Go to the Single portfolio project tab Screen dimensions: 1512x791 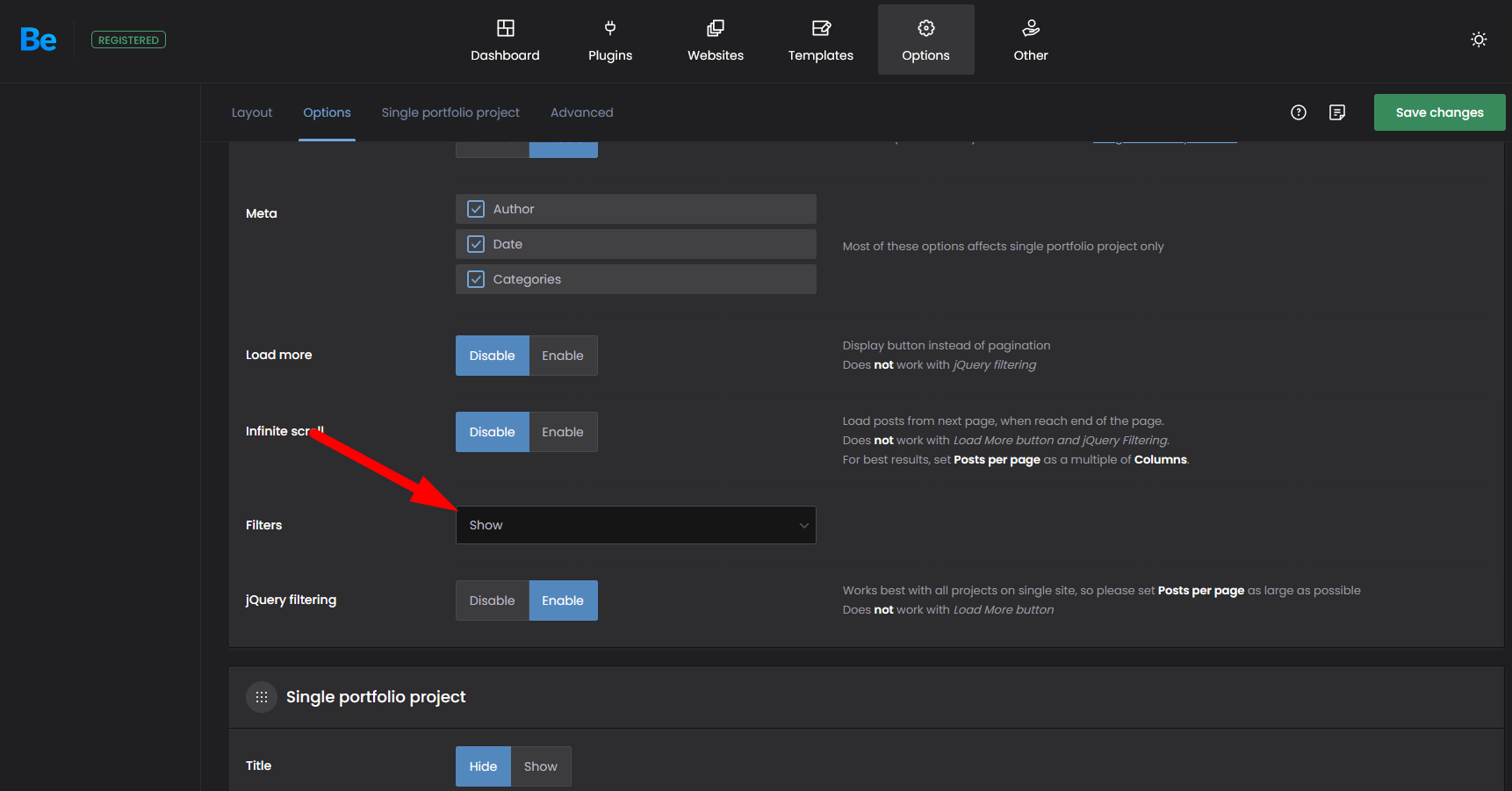(450, 112)
